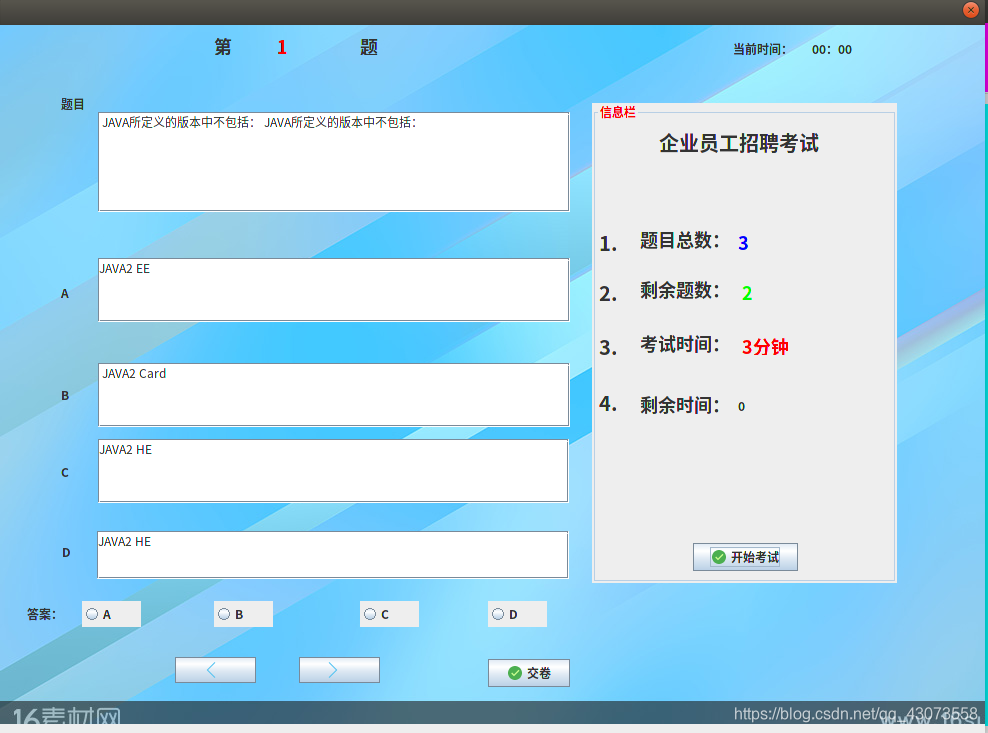Click the green check icon on 开始考试 button
The image size is (988, 733).
[x=721, y=557]
